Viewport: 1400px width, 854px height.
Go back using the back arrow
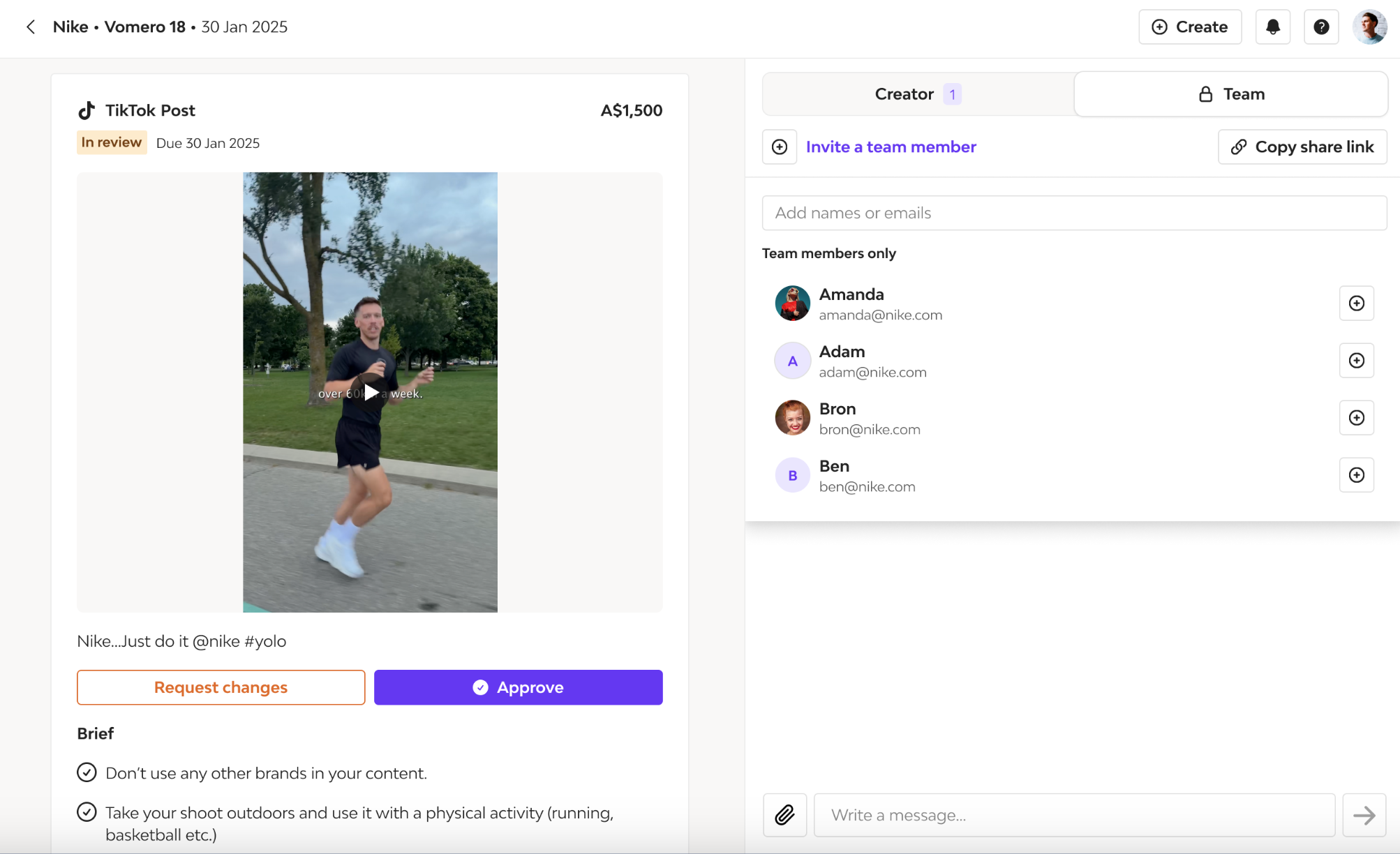pos(31,27)
